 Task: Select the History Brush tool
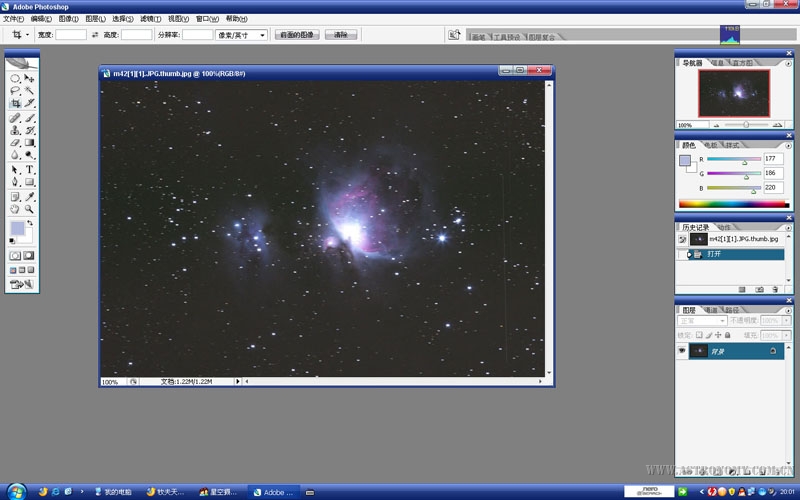click(29, 131)
